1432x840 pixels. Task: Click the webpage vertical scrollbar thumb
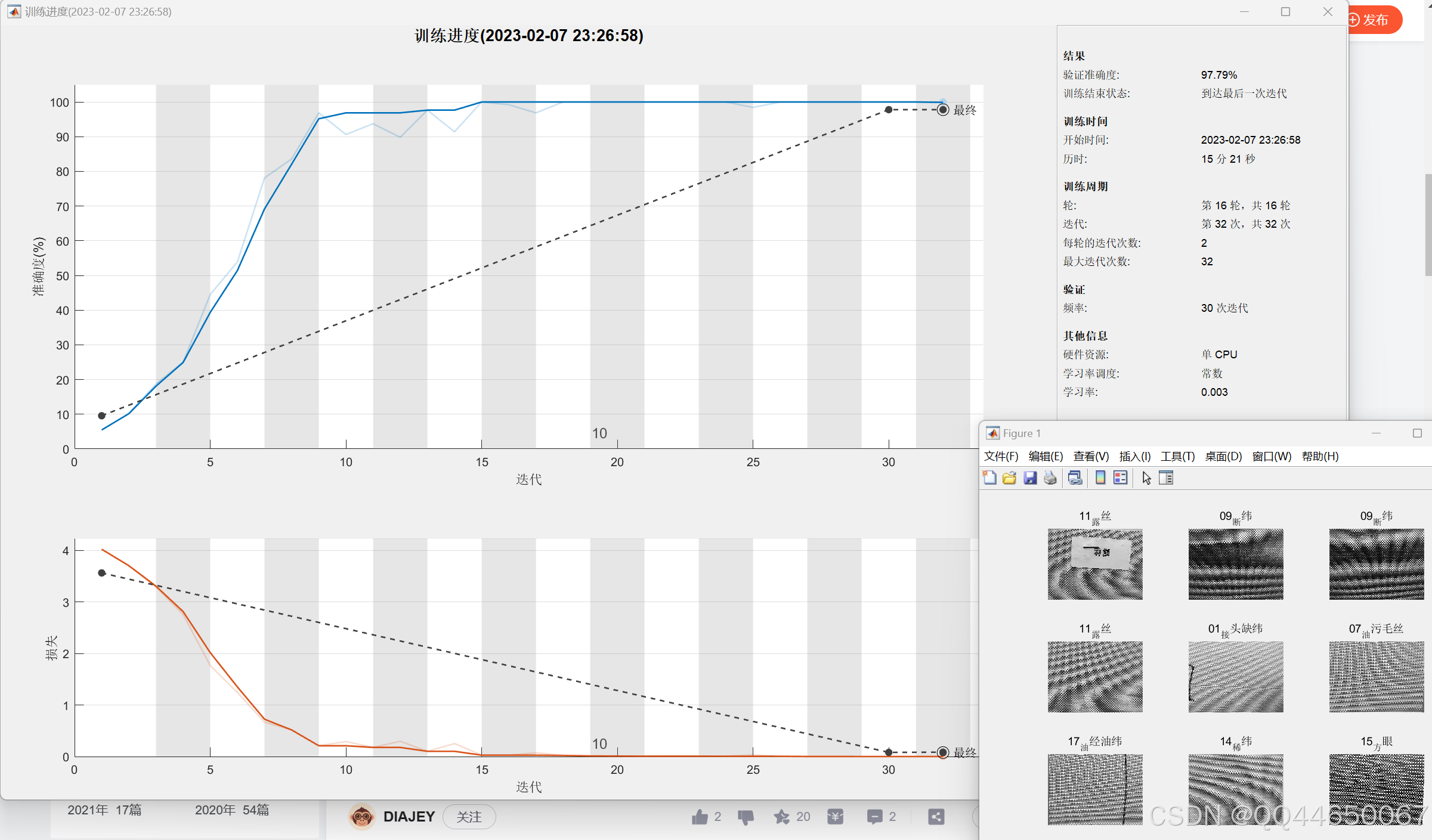point(1428,224)
